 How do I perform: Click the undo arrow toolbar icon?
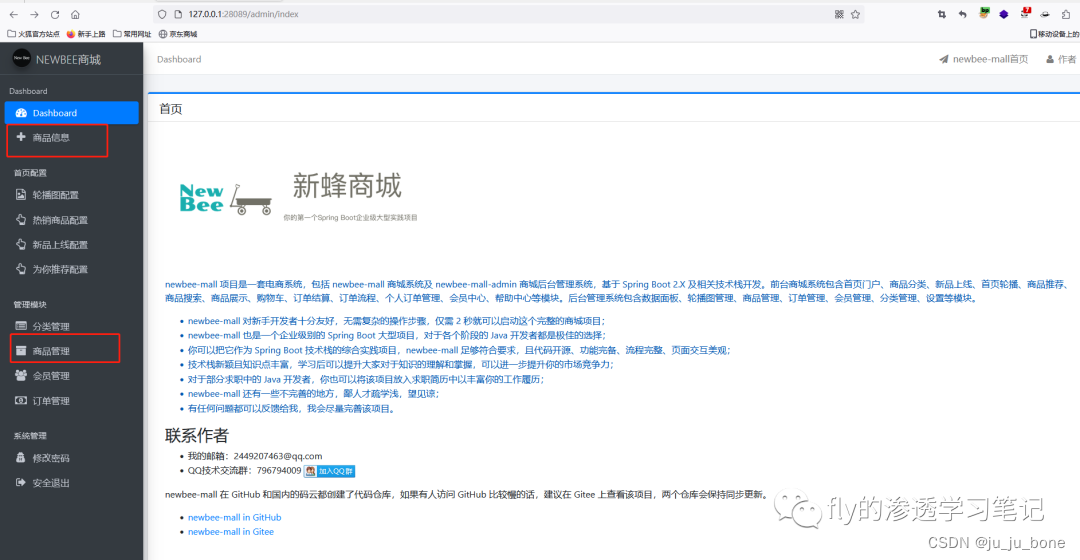963,14
